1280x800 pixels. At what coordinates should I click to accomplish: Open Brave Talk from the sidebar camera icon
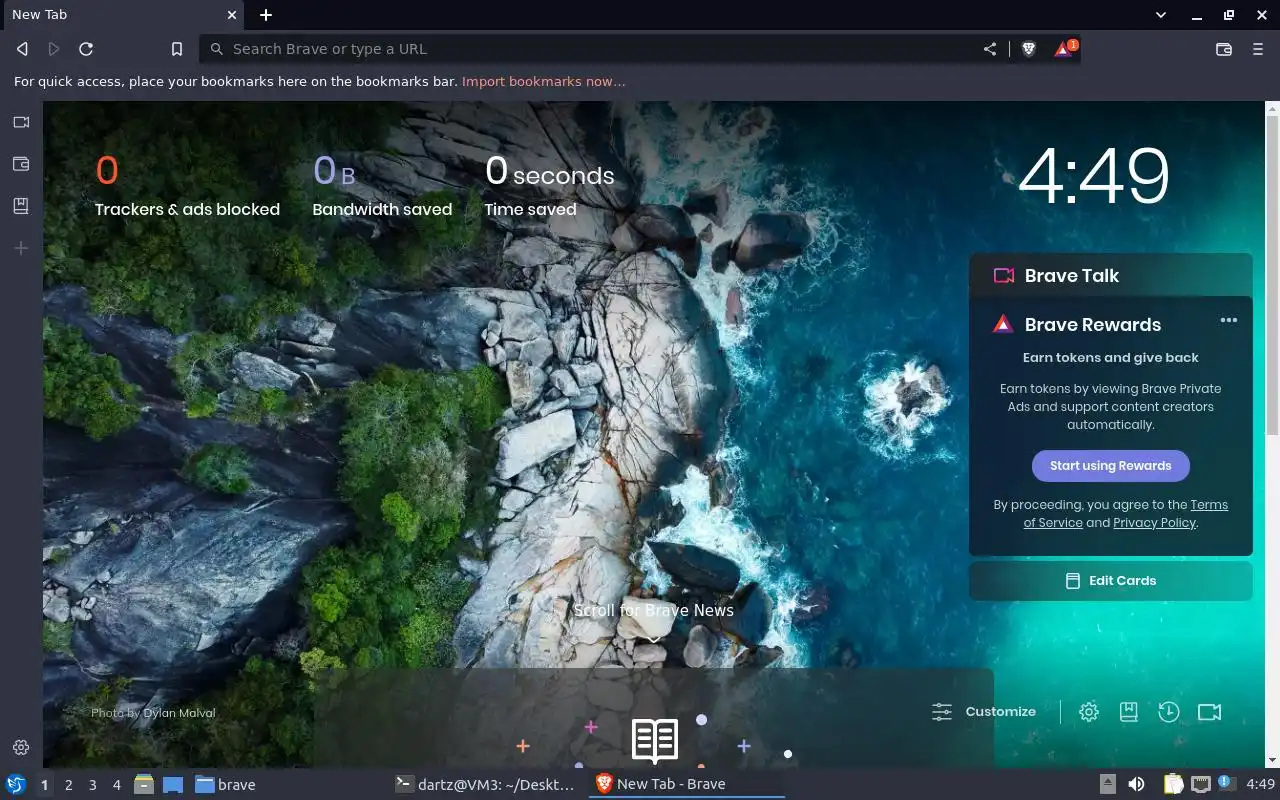tap(21, 122)
